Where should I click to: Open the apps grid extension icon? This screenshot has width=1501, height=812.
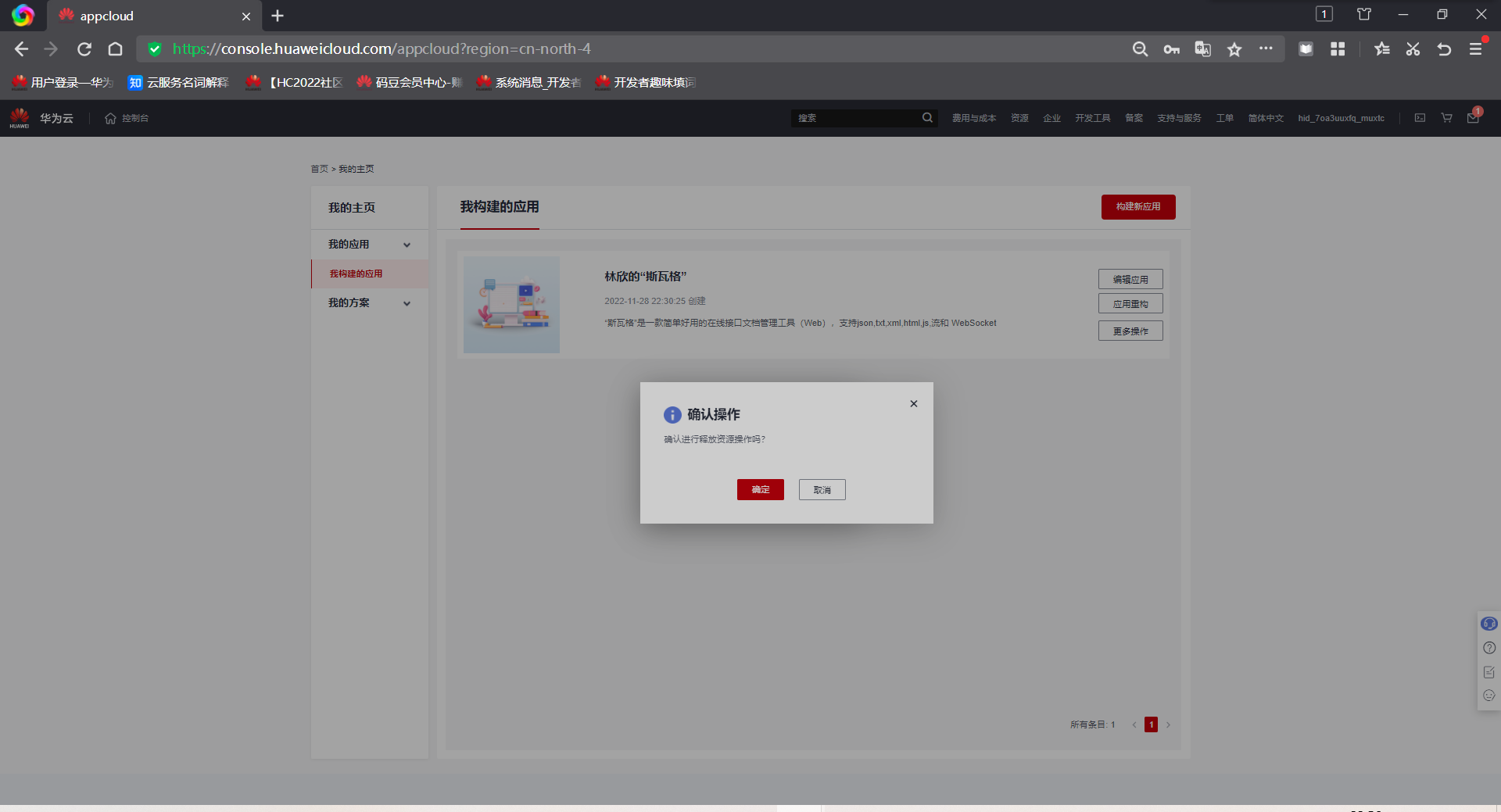pyautogui.click(x=1338, y=49)
